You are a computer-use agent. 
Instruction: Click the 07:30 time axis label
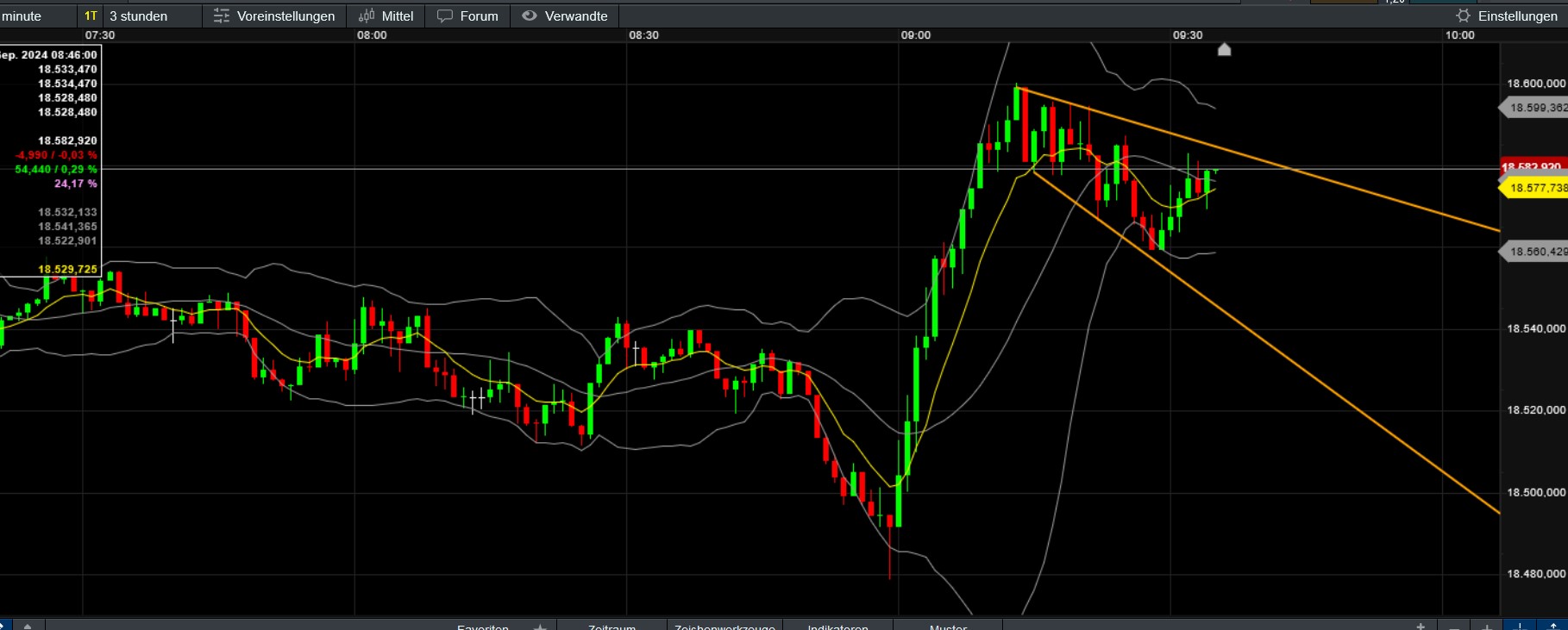(100, 35)
